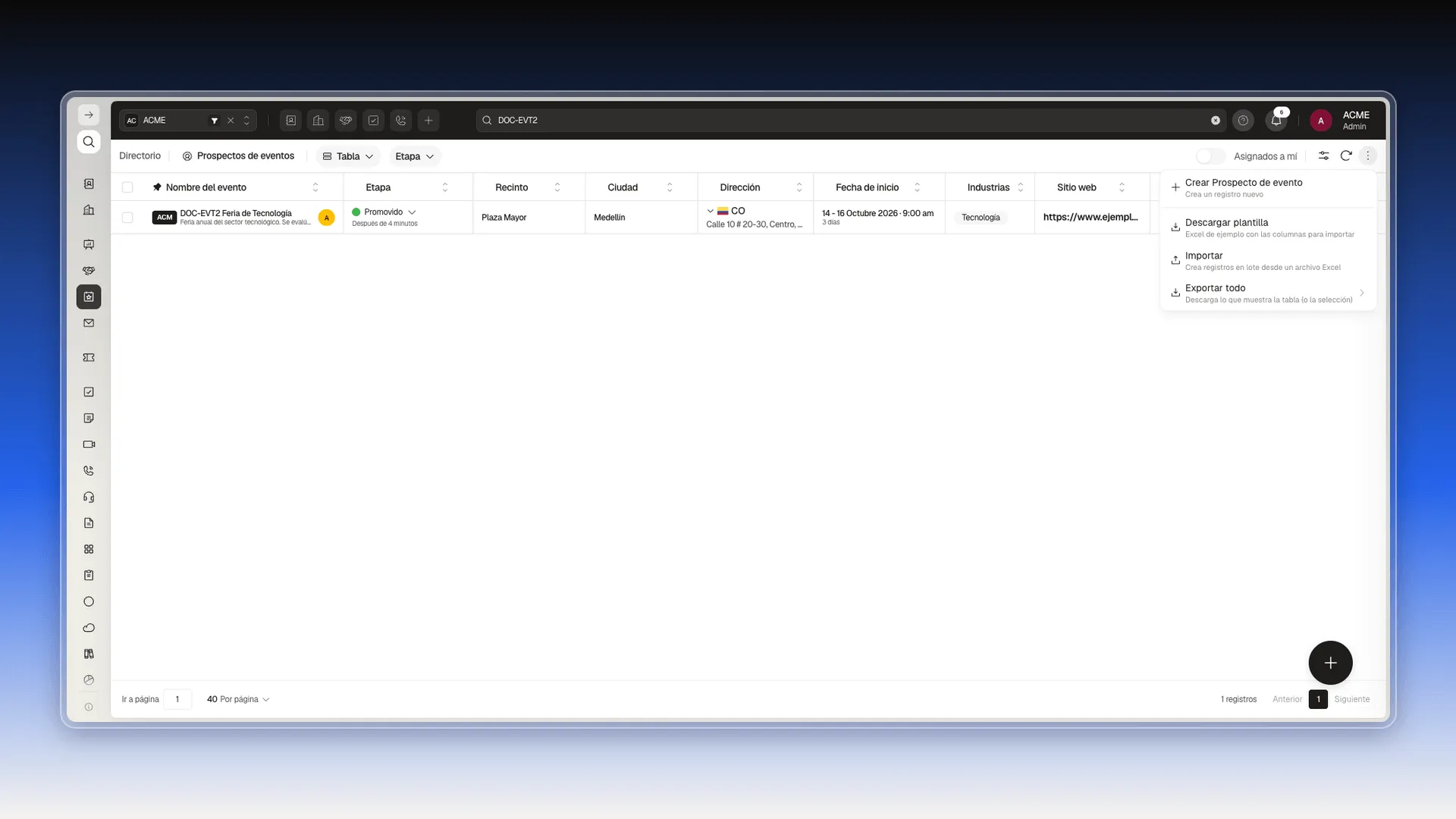Click the phone calls icon in sidebar

pyautogui.click(x=89, y=471)
